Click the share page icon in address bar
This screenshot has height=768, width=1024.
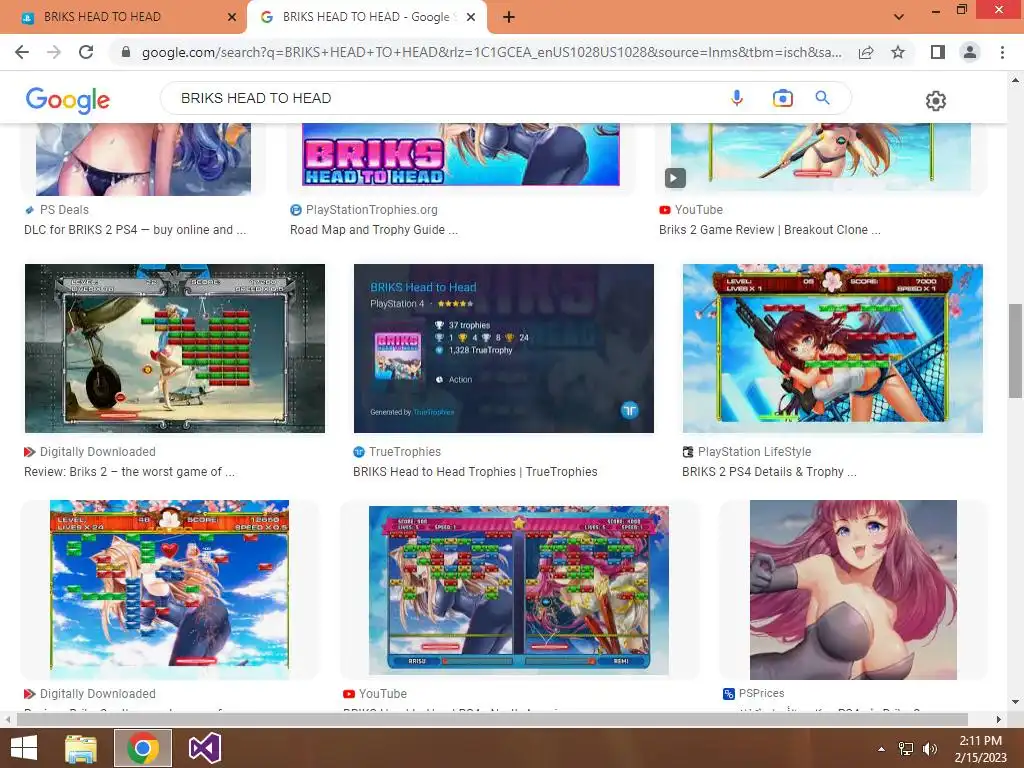[x=866, y=52]
